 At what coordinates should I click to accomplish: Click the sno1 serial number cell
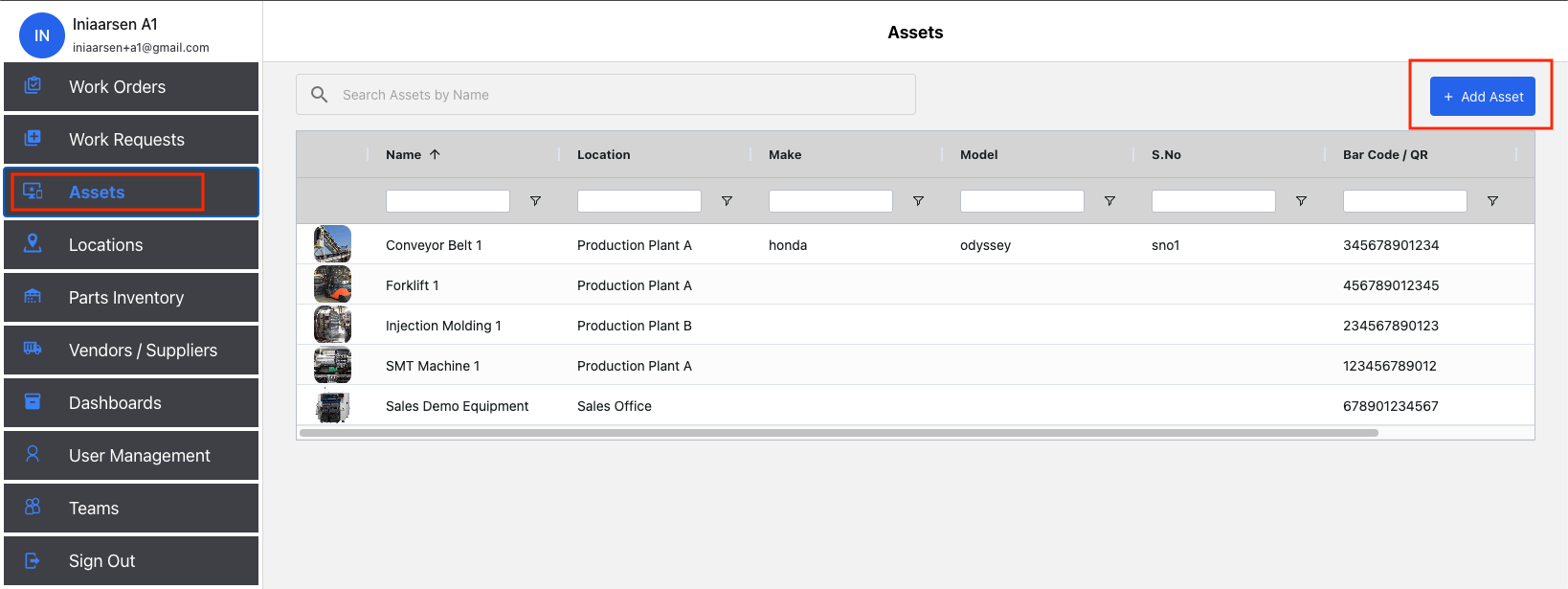[1165, 245]
